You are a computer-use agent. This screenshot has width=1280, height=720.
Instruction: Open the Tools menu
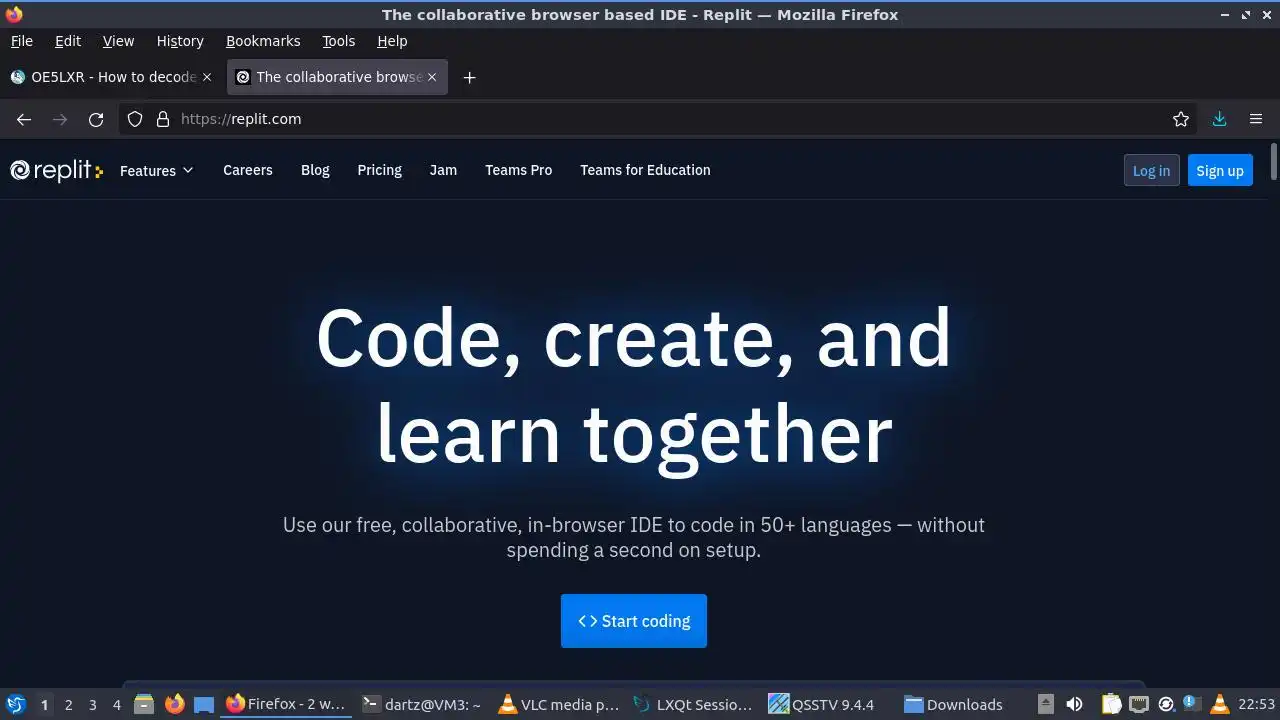pyautogui.click(x=339, y=41)
